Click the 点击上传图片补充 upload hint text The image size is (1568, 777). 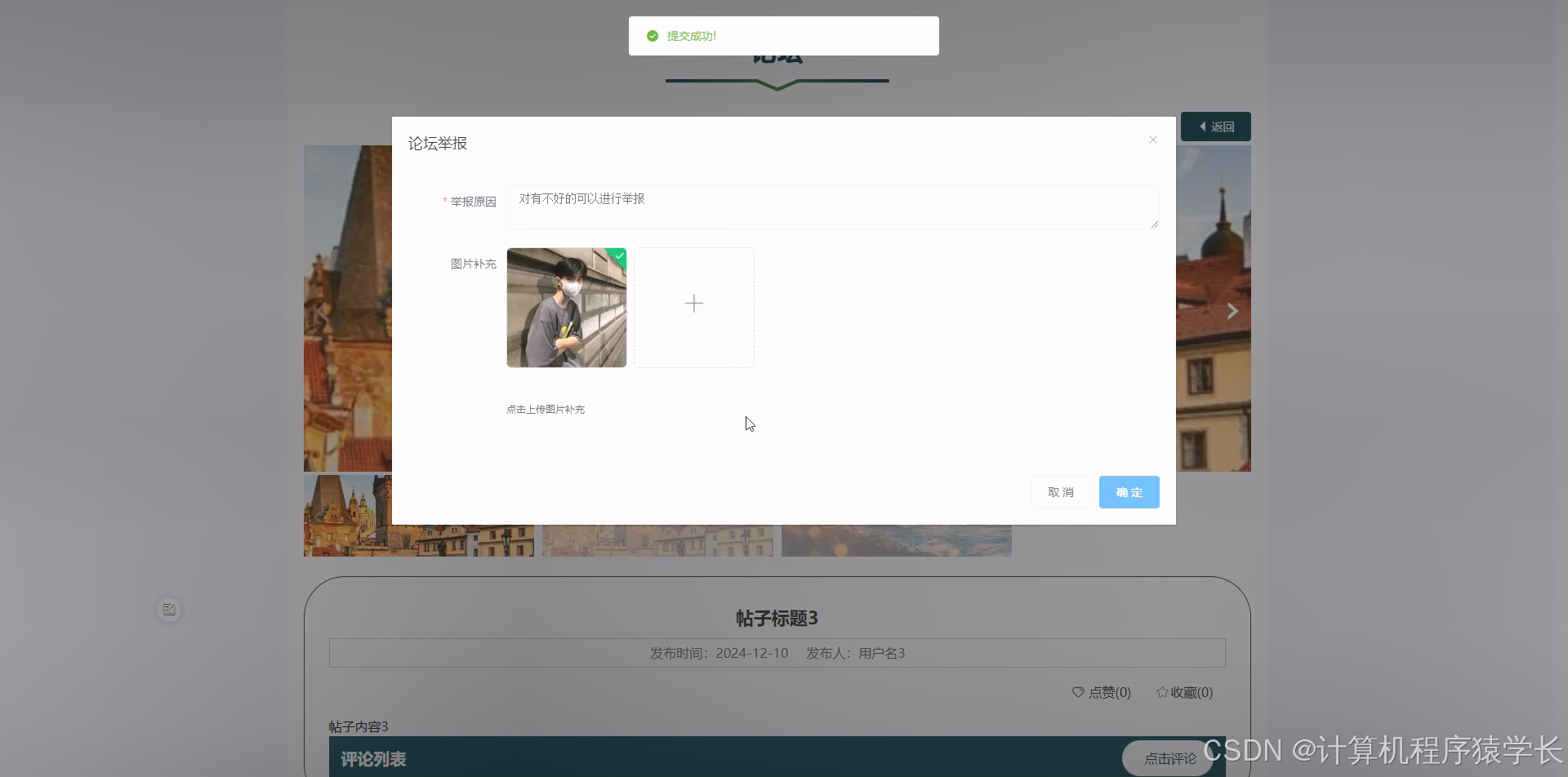point(546,409)
